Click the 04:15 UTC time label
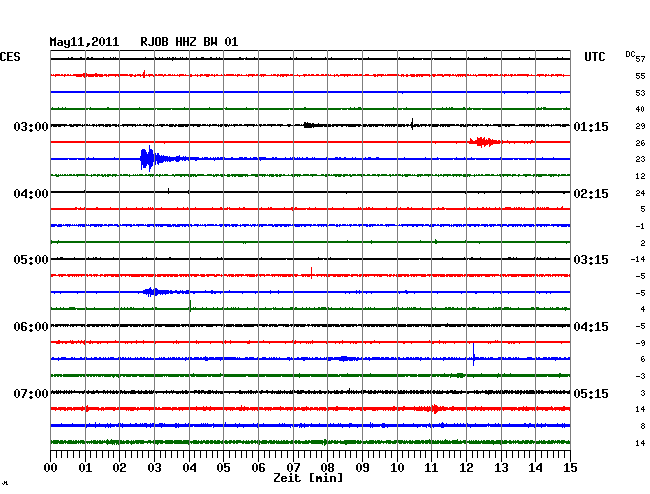Image resolution: width=650 pixels, height=494 pixels. (x=591, y=327)
